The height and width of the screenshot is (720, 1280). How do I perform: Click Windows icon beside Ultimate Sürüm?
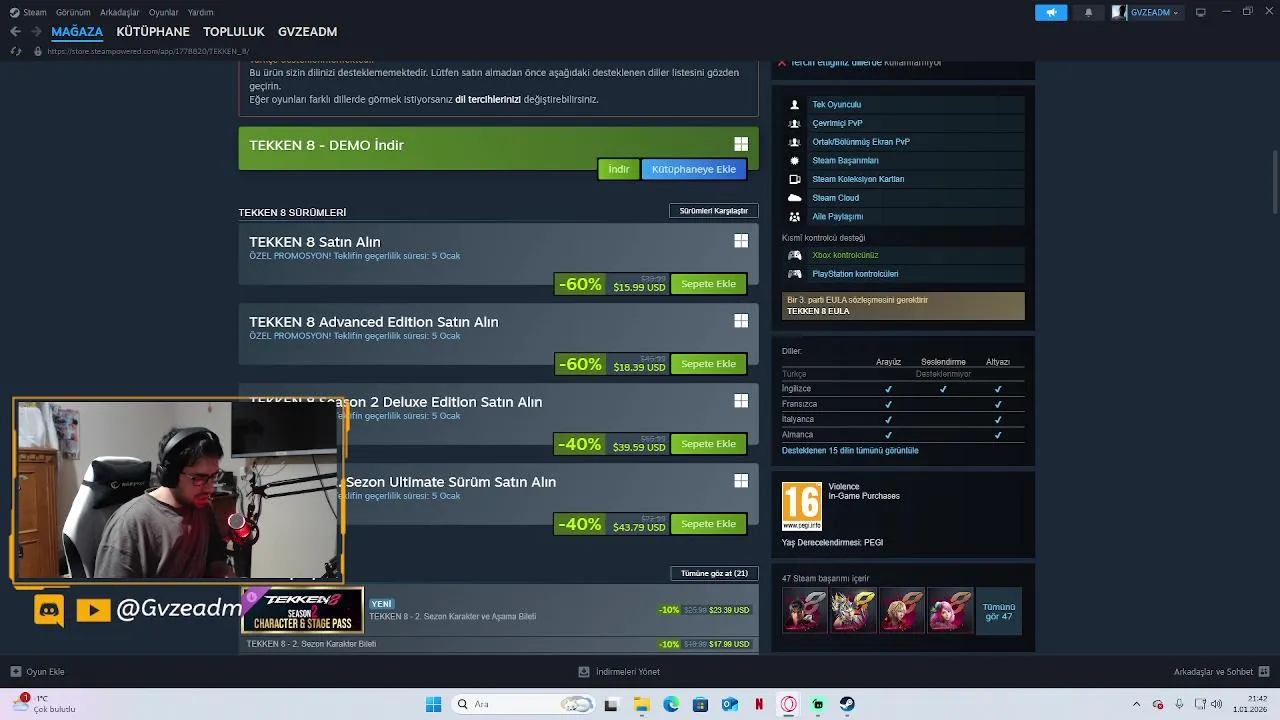point(741,481)
